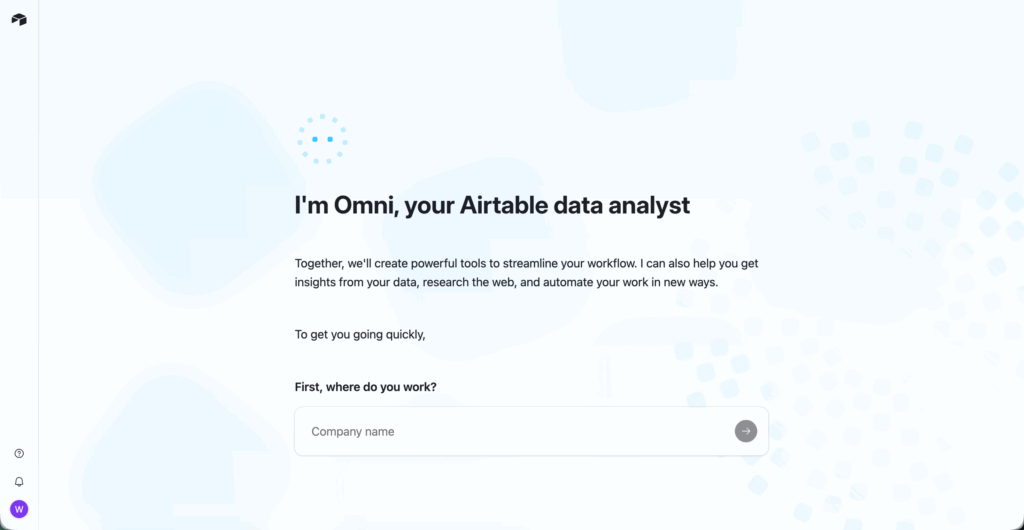This screenshot has height=530, width=1024.
Task: Open the help question mark icon
Action: 19,454
